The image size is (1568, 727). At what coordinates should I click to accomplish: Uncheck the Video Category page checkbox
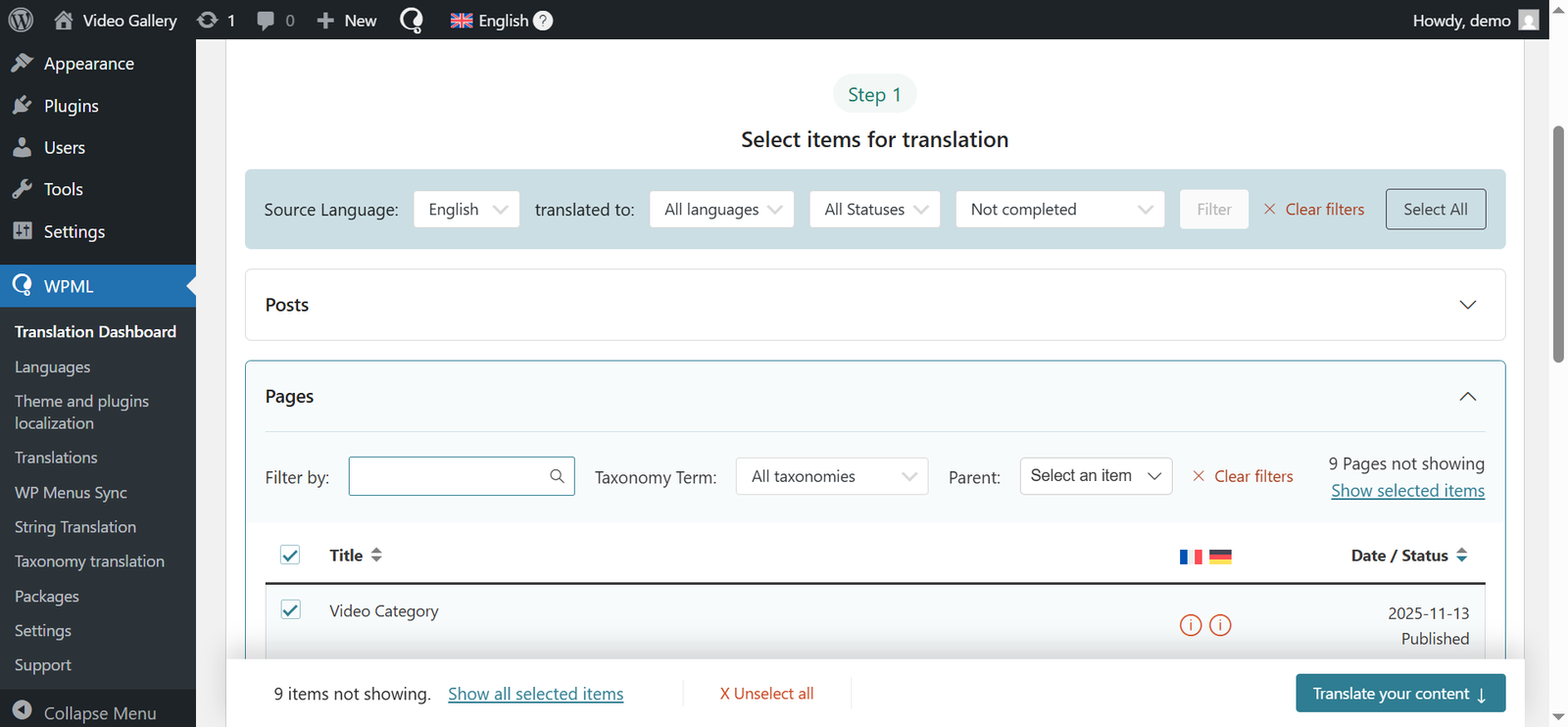click(x=290, y=609)
